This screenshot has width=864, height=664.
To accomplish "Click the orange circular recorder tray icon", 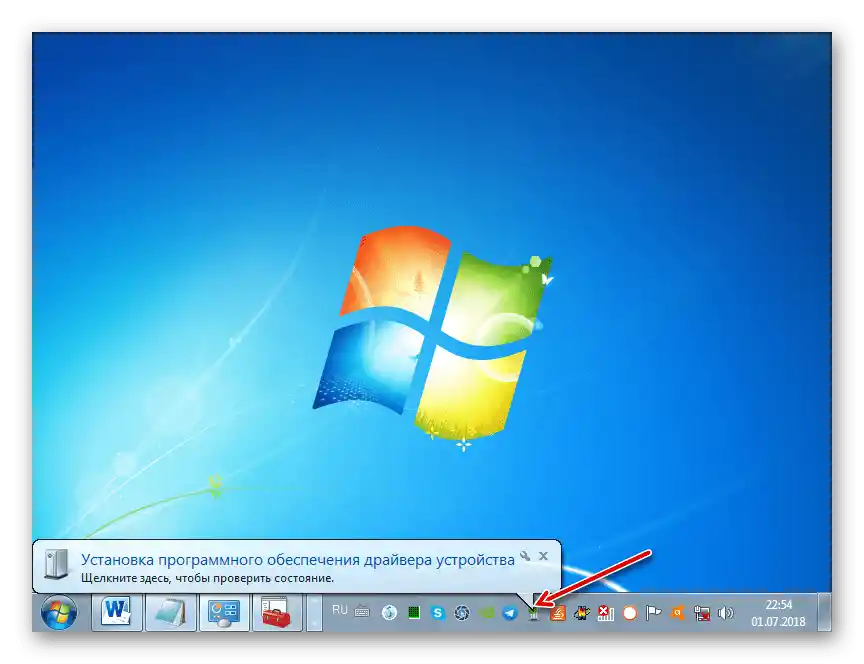I will coord(630,613).
